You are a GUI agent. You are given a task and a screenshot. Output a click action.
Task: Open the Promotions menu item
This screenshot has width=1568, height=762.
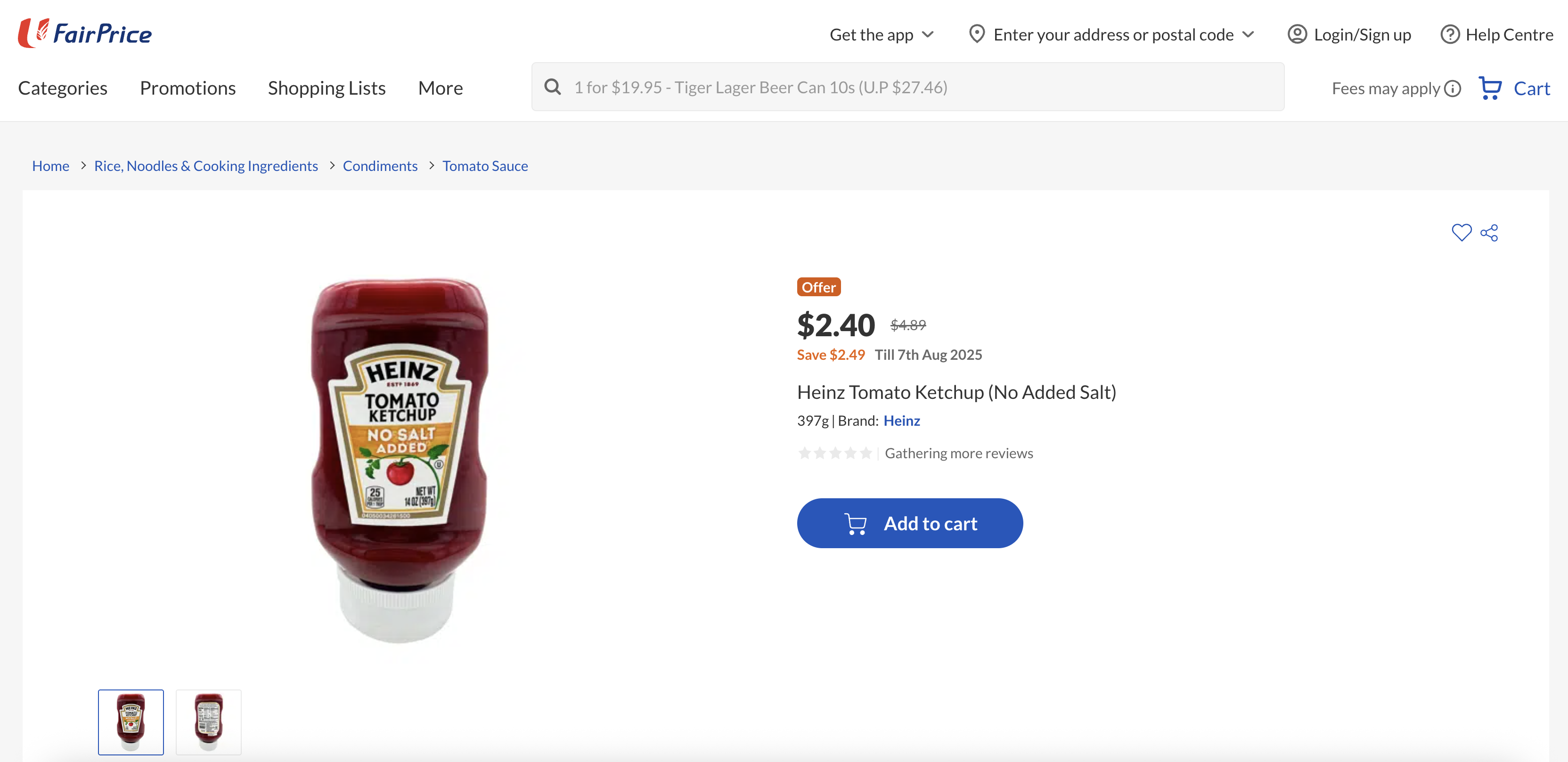point(188,88)
